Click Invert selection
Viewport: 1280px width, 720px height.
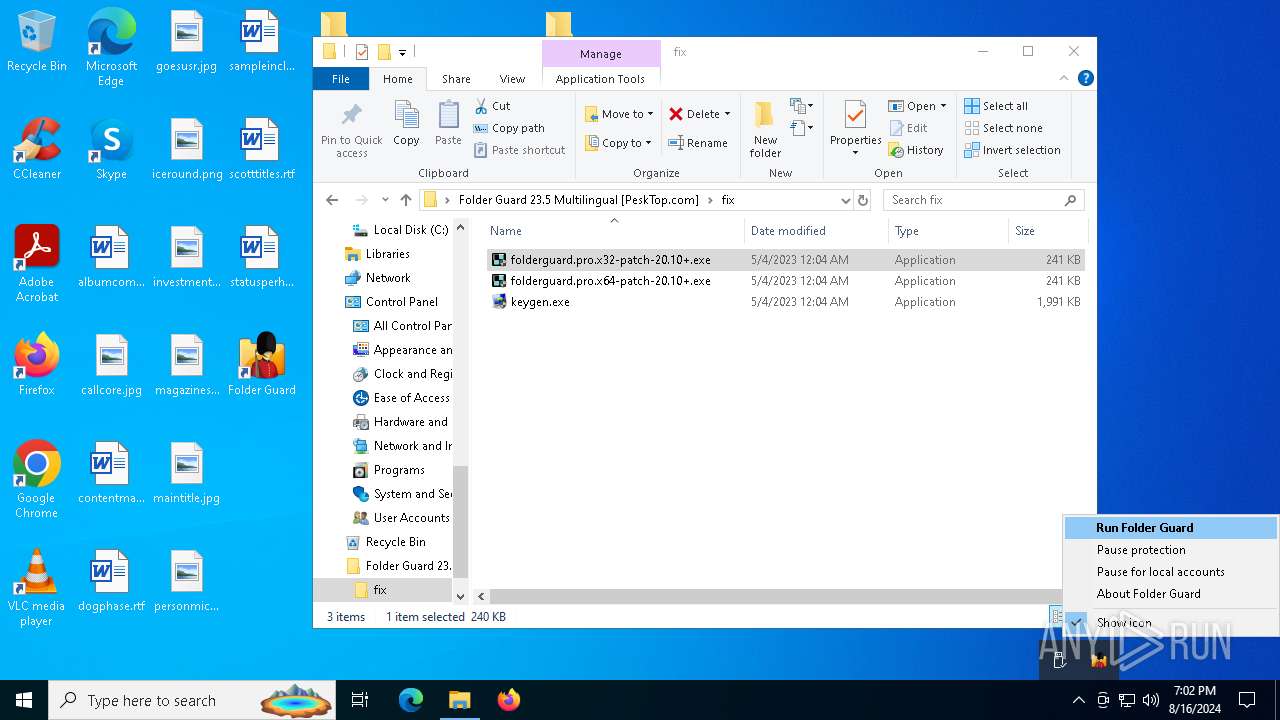(1012, 150)
